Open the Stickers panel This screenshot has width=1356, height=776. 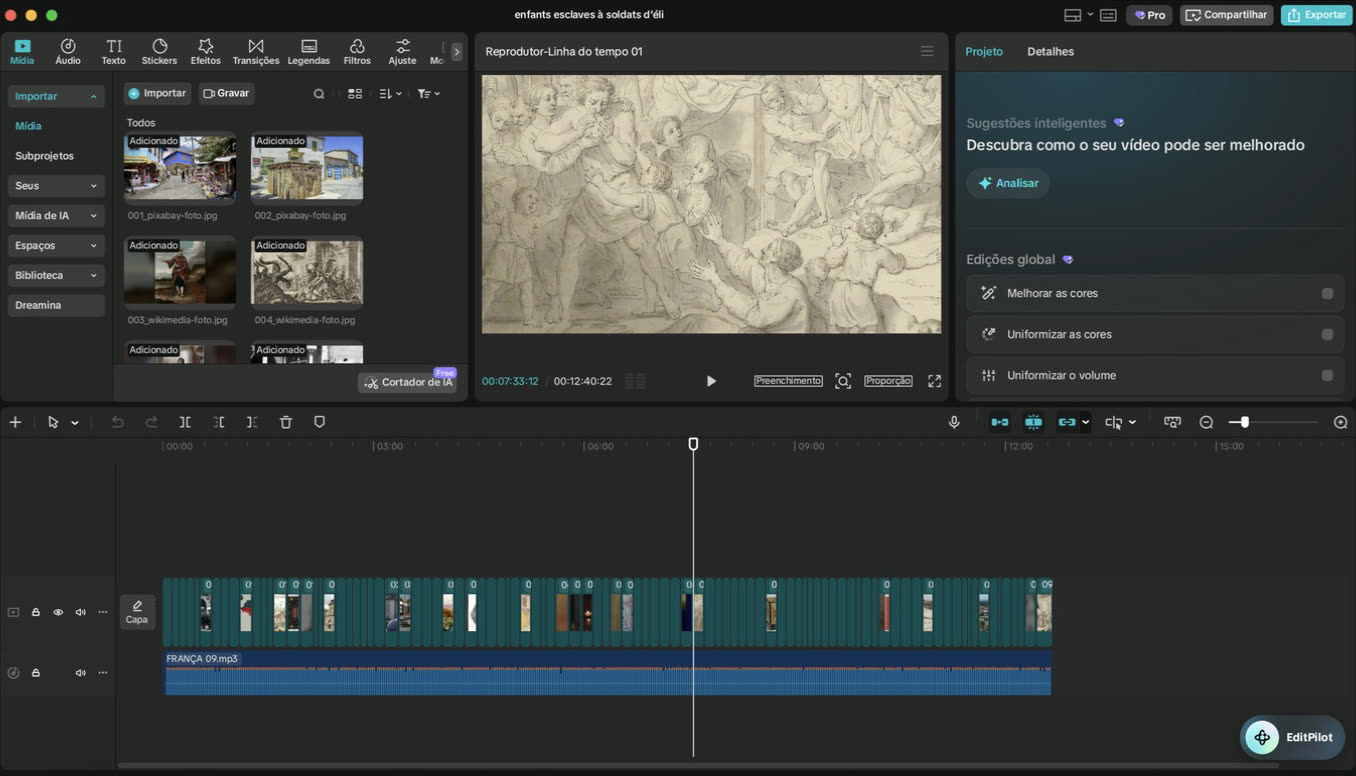click(159, 52)
